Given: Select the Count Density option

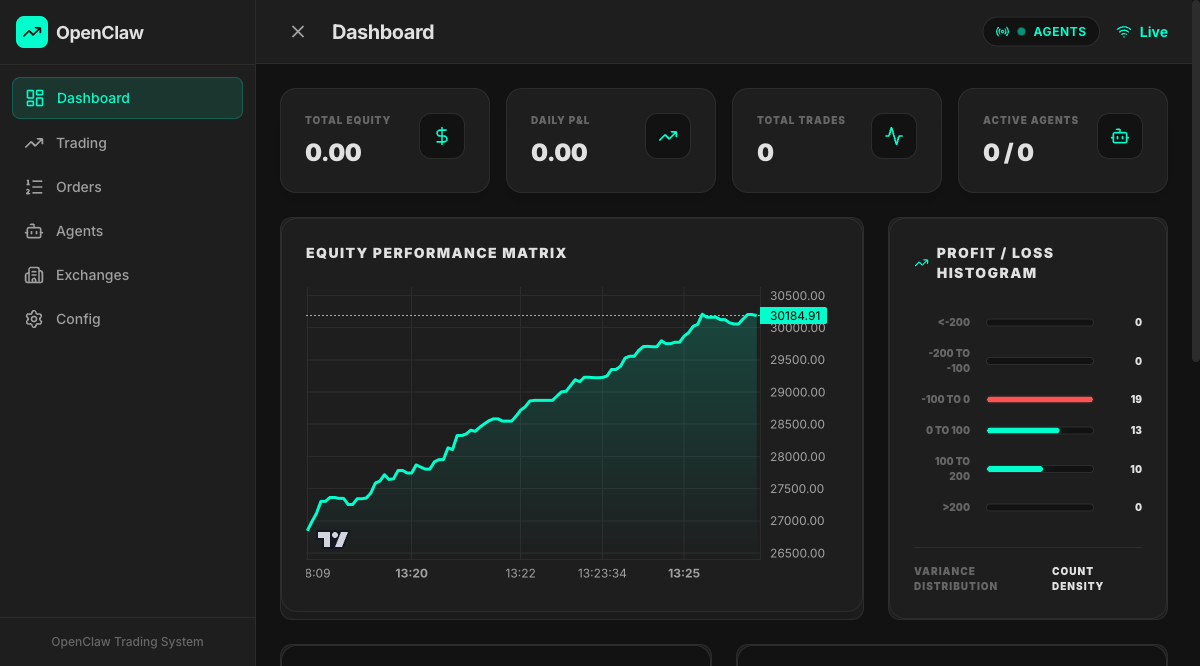Looking at the screenshot, I should [1077, 579].
